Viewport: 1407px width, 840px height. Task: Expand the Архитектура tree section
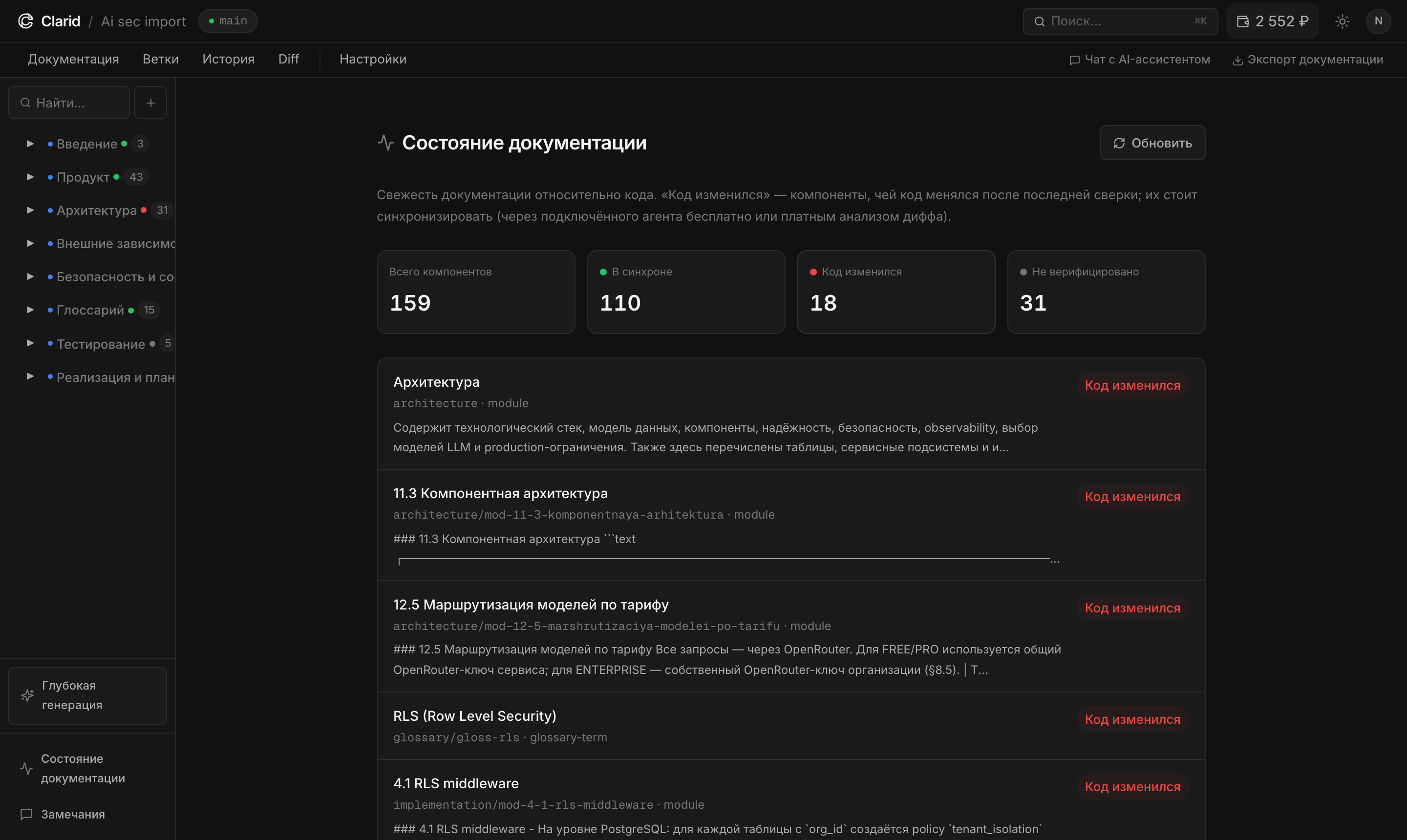tap(30, 210)
